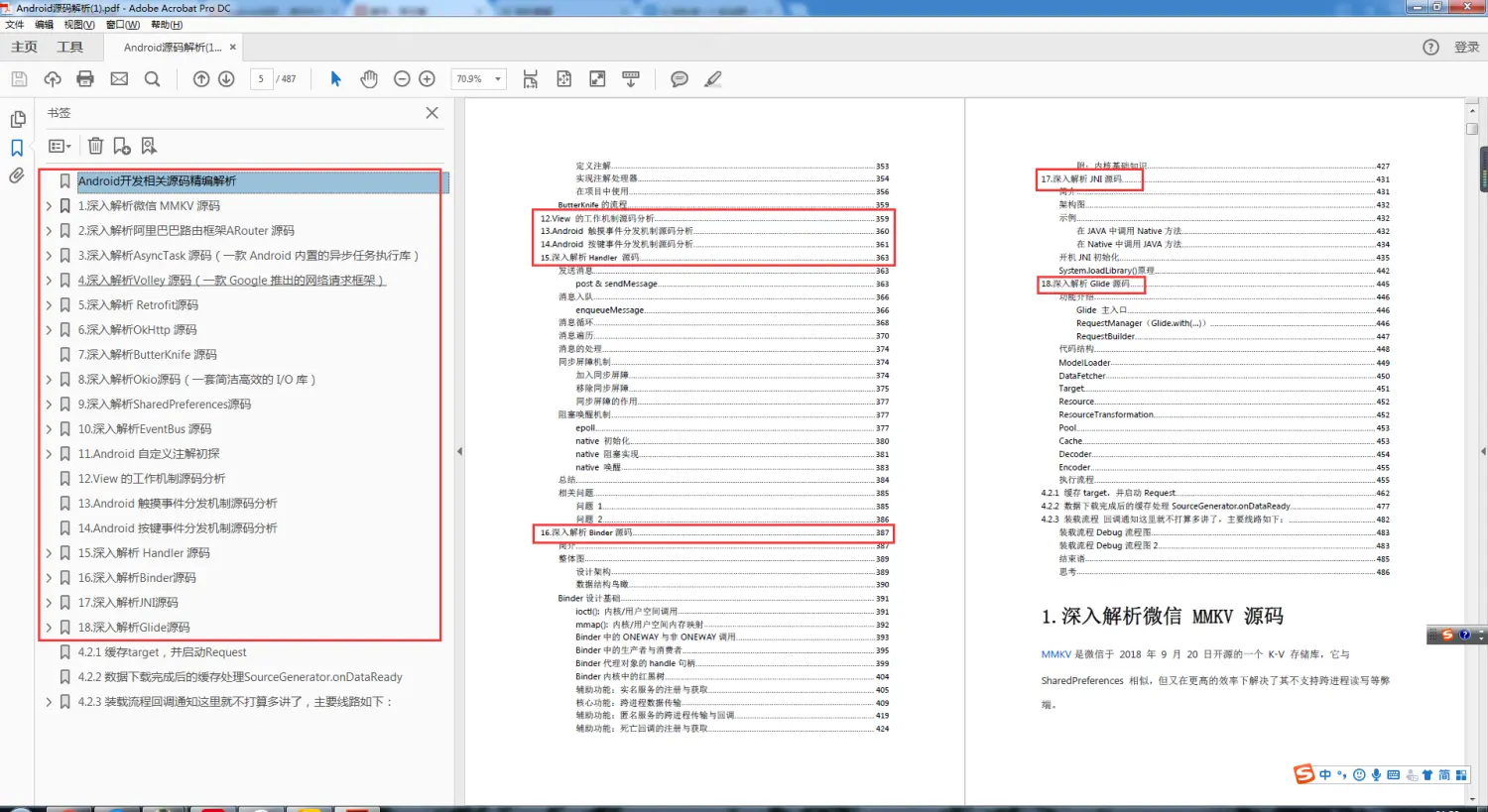Click the page number input field

[x=261, y=78]
